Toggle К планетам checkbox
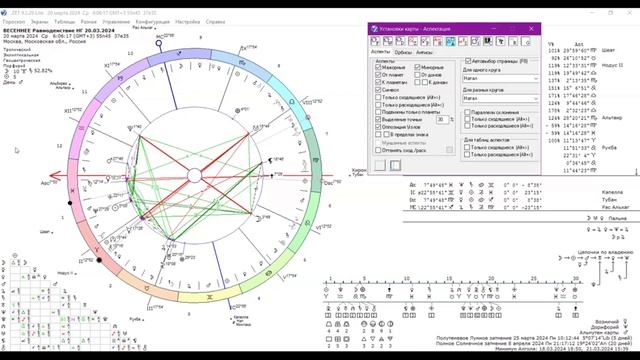640x360 pixels. pos(378,82)
